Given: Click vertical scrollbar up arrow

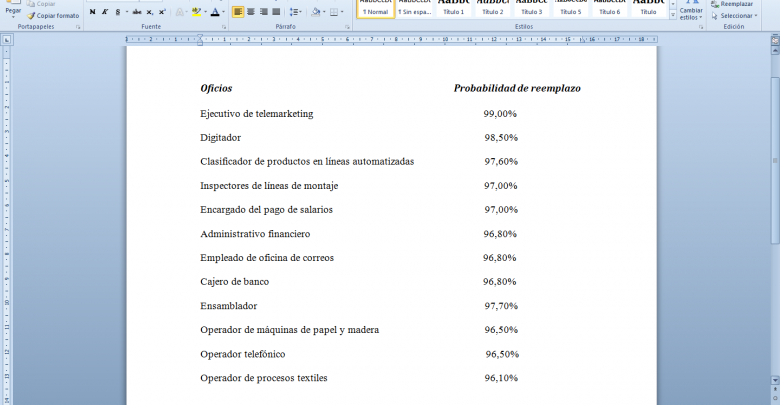Looking at the screenshot, I should coord(775,51).
